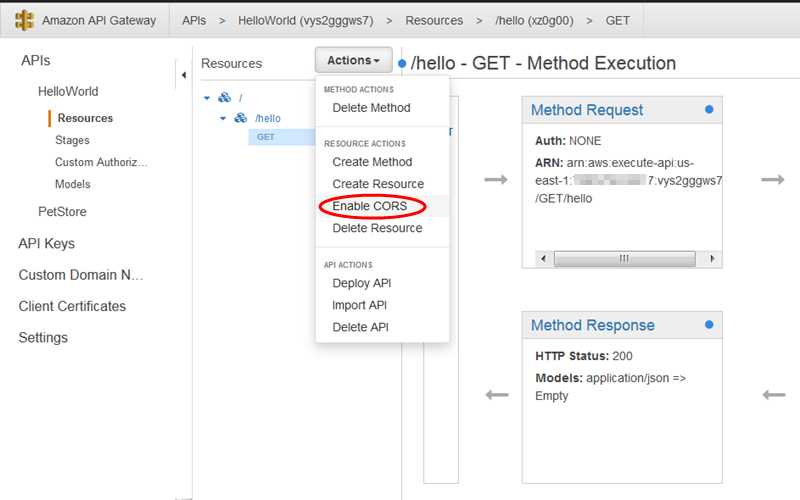Click the root resource icon in tree
The width and height of the screenshot is (800, 500).
click(224, 97)
